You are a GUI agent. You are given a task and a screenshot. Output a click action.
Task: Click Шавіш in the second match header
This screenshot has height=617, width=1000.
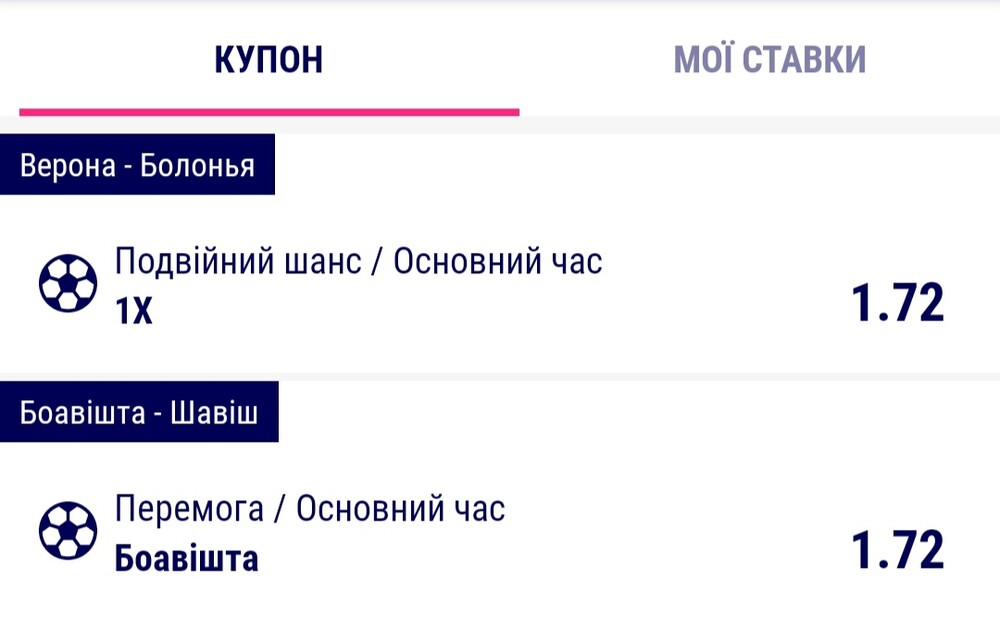pyautogui.click(x=214, y=413)
